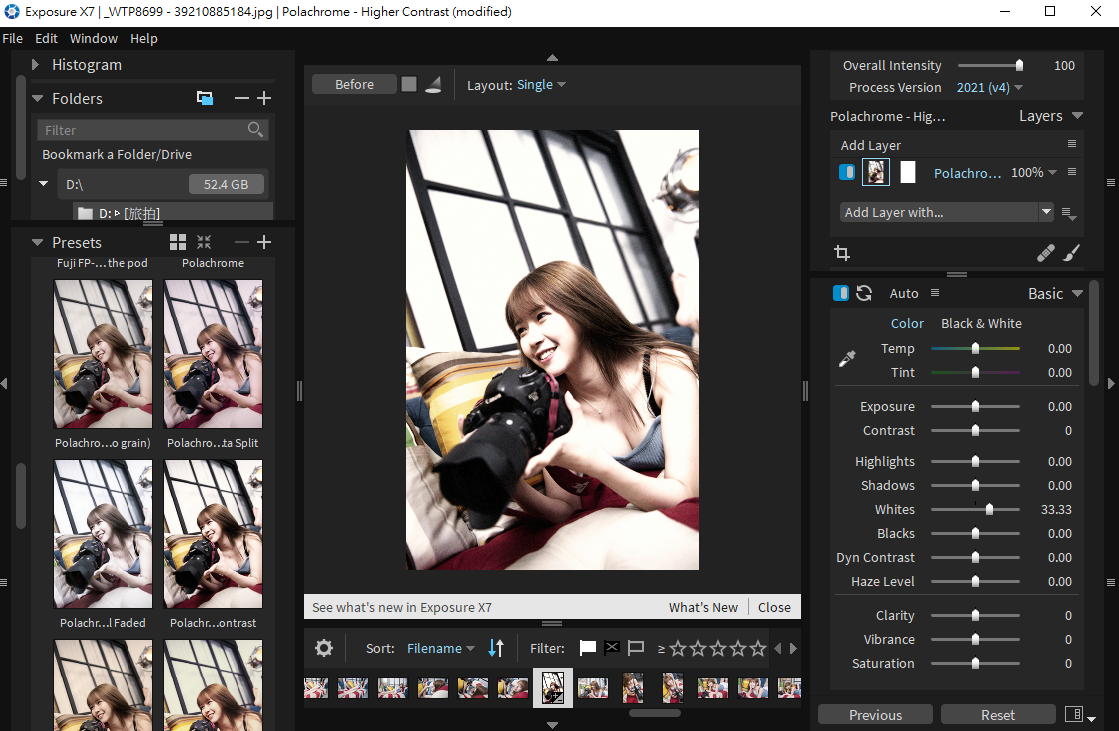Viewport: 1119px width, 731px height.
Task: Click the What's New link
Action: click(703, 608)
